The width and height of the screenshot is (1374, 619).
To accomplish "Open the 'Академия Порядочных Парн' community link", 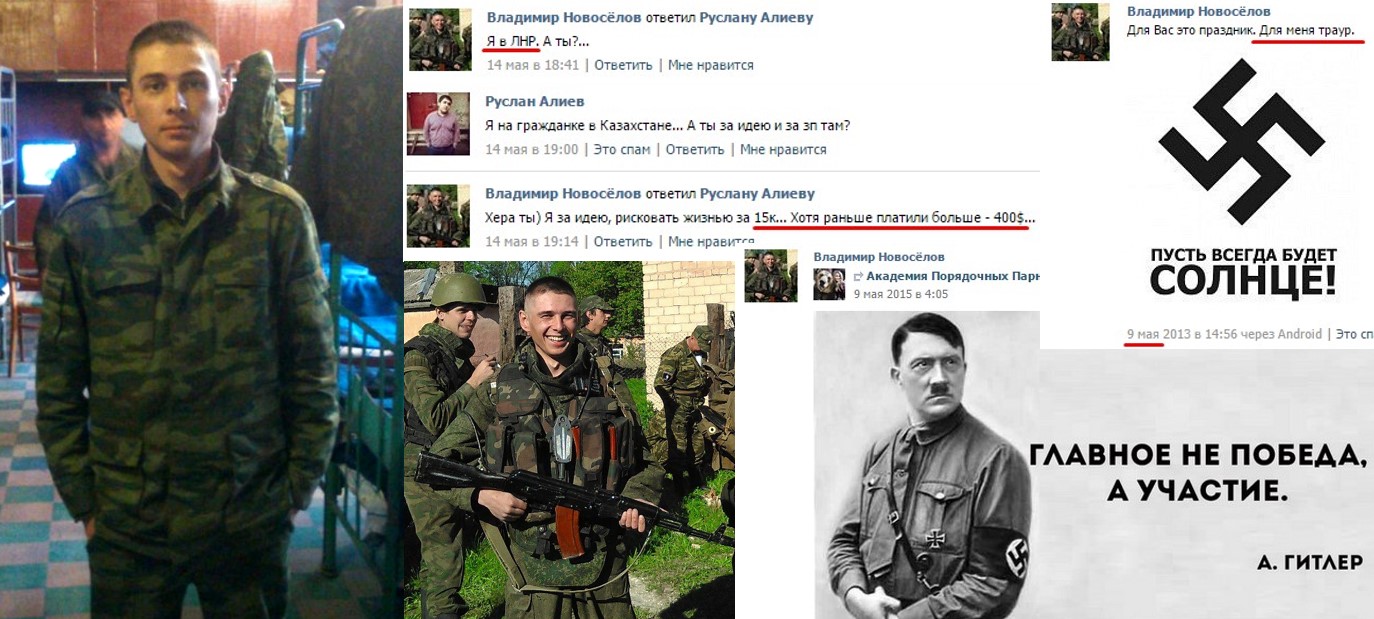I will [x=953, y=276].
